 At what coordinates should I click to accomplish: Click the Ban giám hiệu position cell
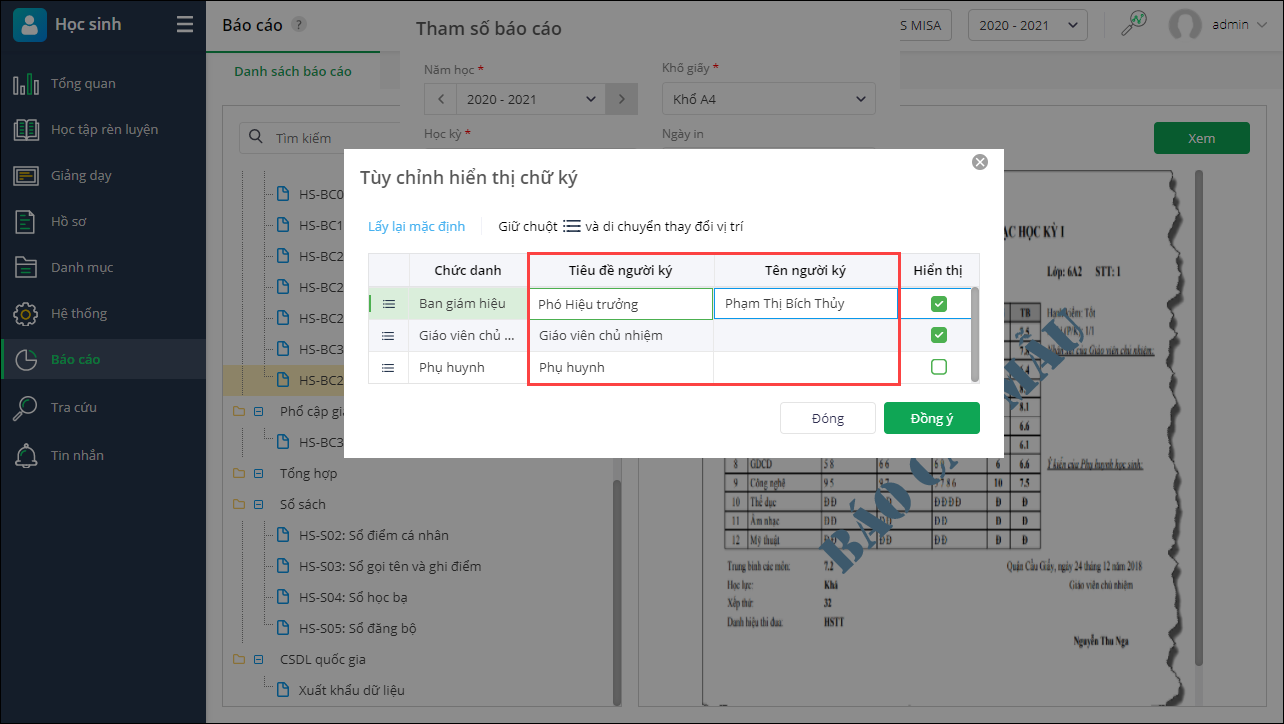point(468,304)
